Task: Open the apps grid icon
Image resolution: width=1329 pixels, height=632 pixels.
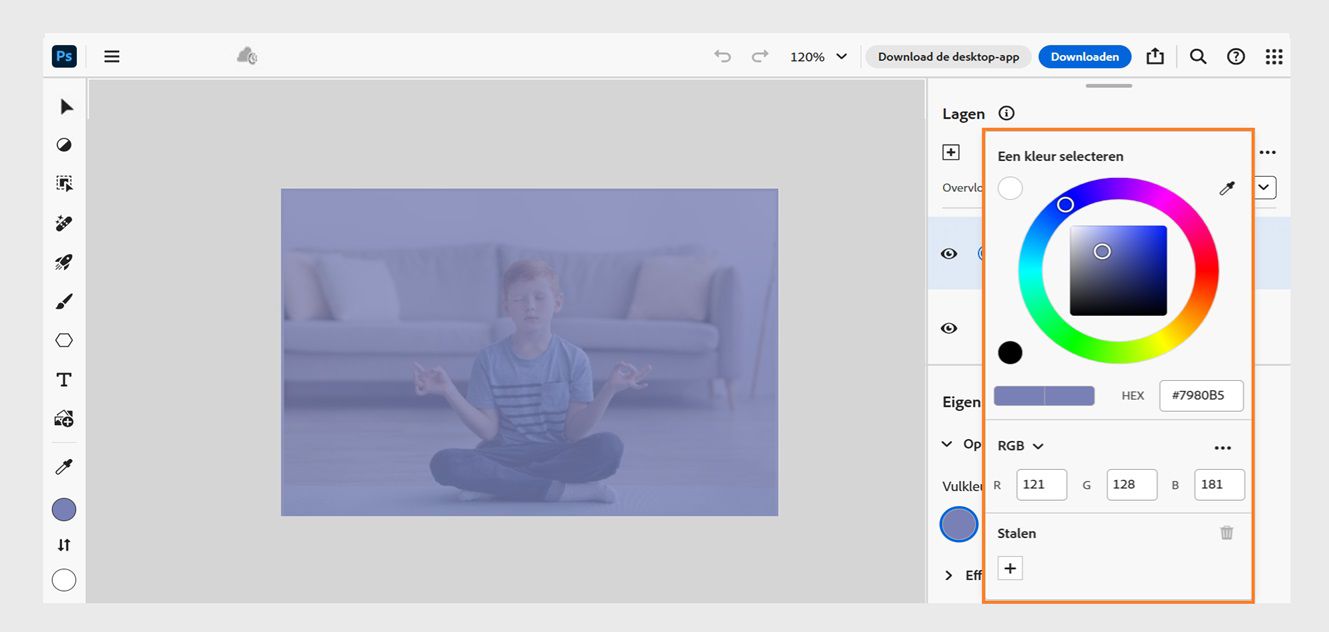Action: tap(1273, 57)
